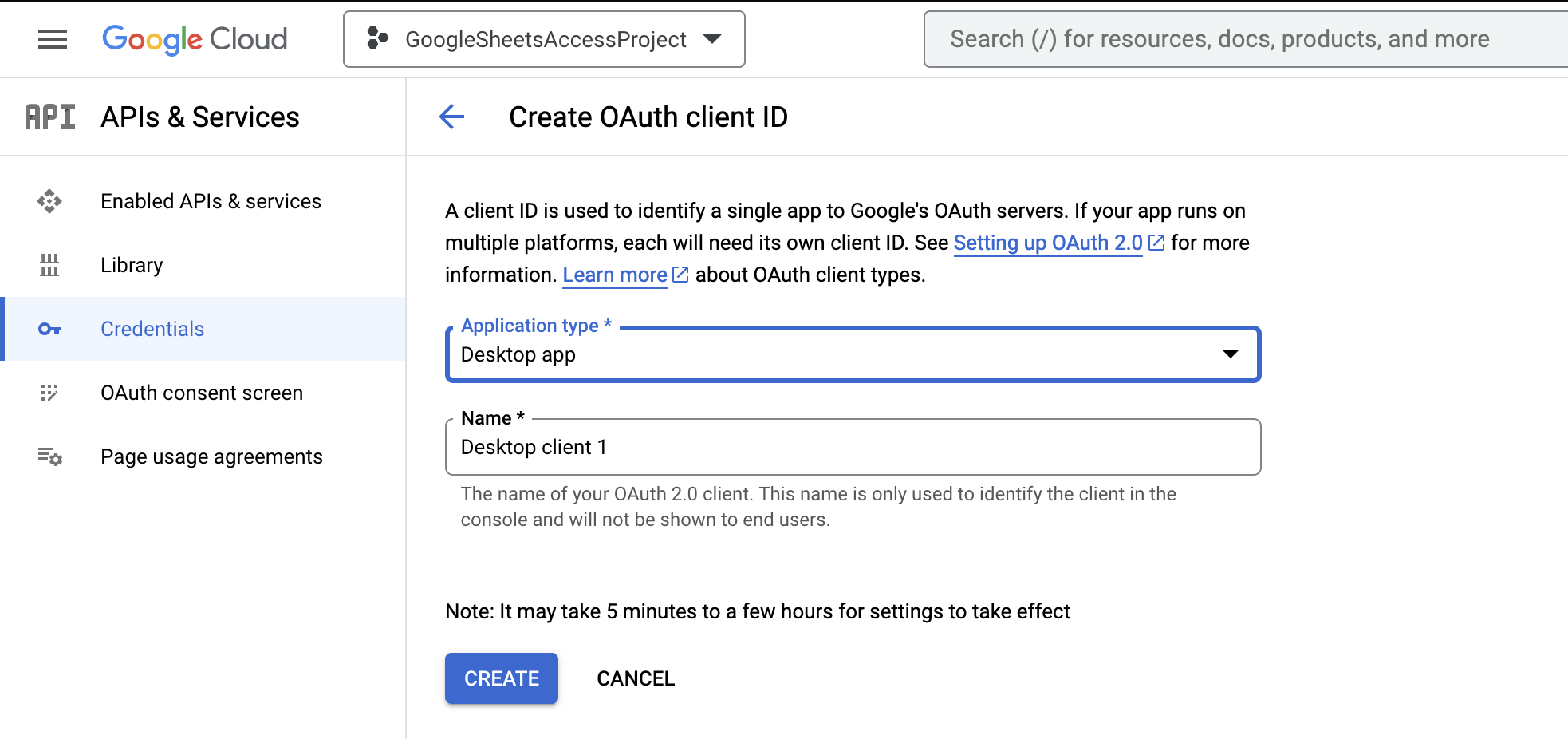Click the Create OAuth client ID title

click(648, 117)
